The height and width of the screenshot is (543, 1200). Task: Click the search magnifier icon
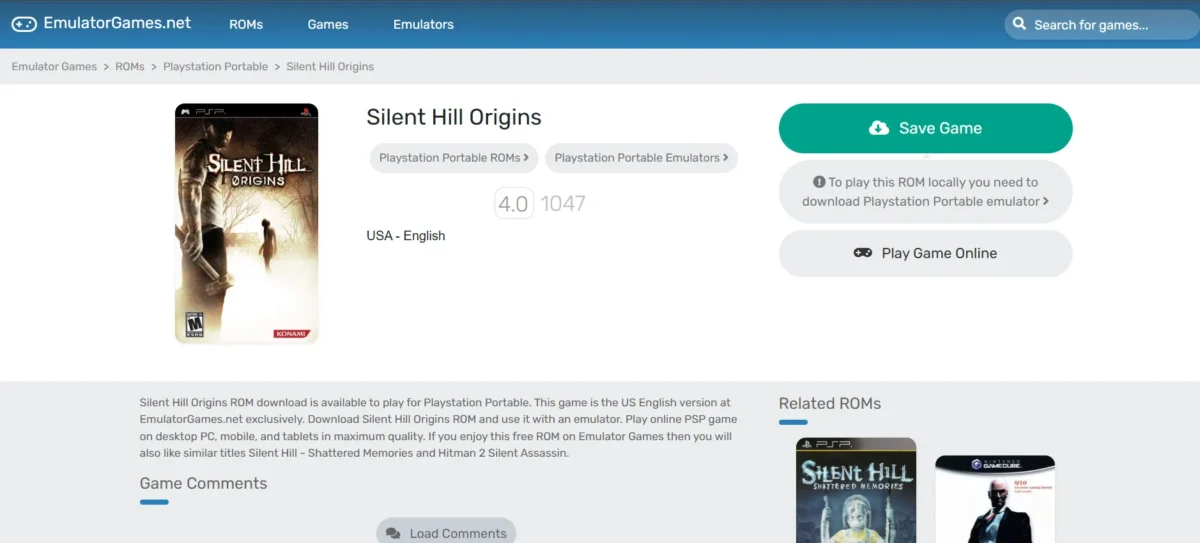(x=1019, y=24)
